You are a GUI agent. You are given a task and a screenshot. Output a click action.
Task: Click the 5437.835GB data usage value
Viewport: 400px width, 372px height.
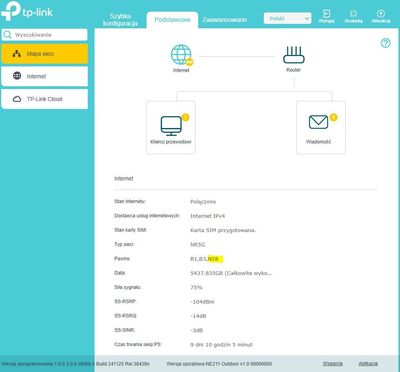tap(231, 273)
